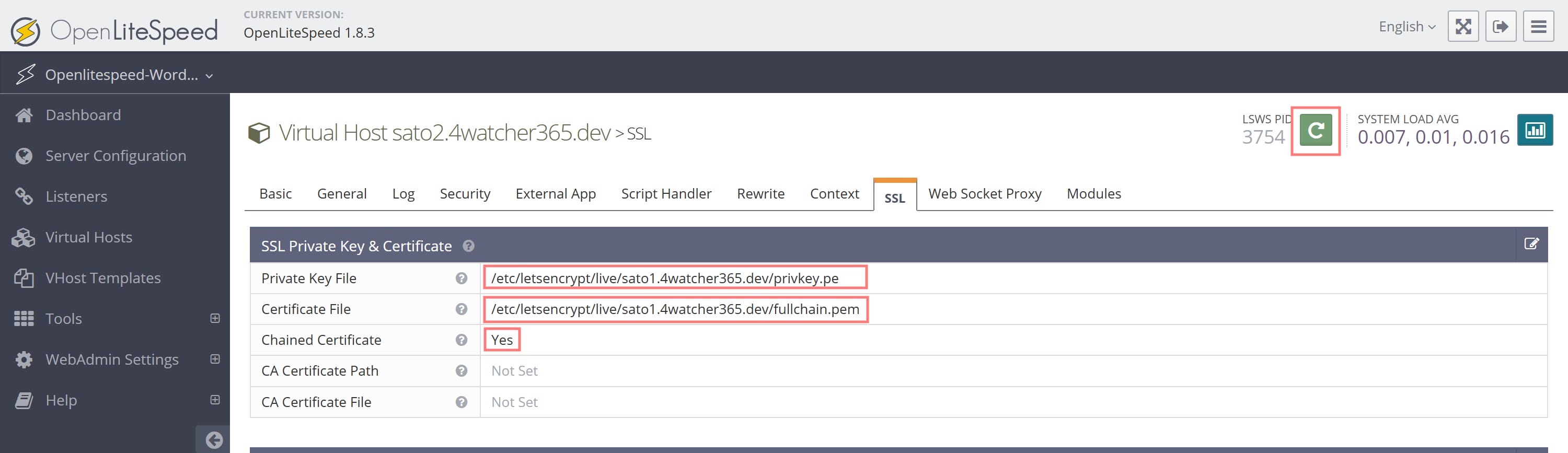1568x453 pixels.
Task: Show help for Certificate File
Action: pyautogui.click(x=462, y=309)
